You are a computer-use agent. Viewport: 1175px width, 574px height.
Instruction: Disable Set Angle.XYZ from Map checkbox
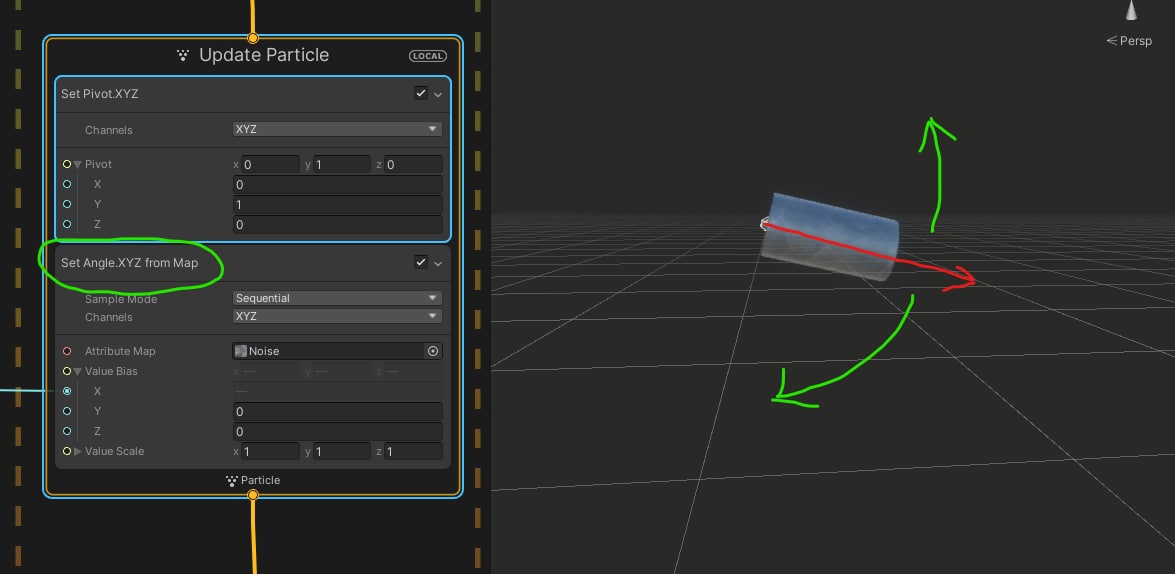[x=420, y=262]
